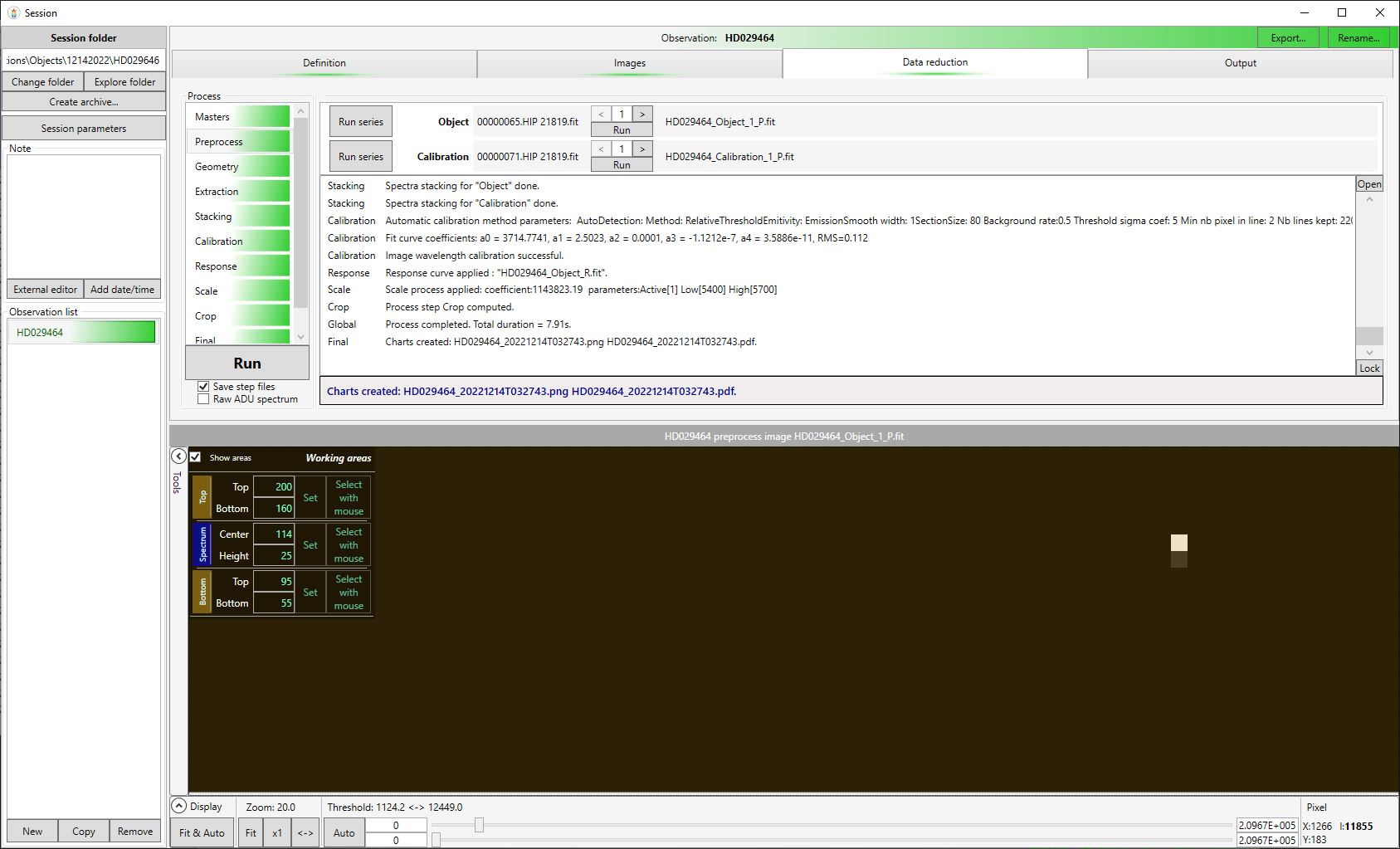Click next arrow for Calibration series
1400x849 pixels.
(x=642, y=149)
